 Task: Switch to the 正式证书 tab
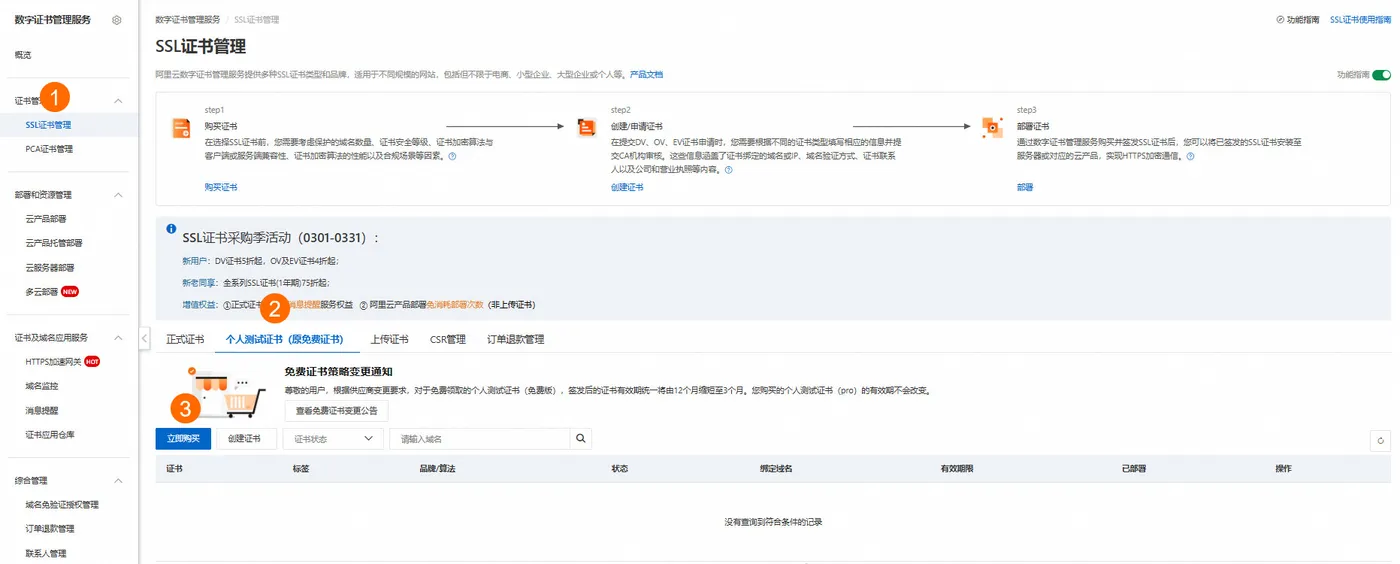(x=185, y=339)
